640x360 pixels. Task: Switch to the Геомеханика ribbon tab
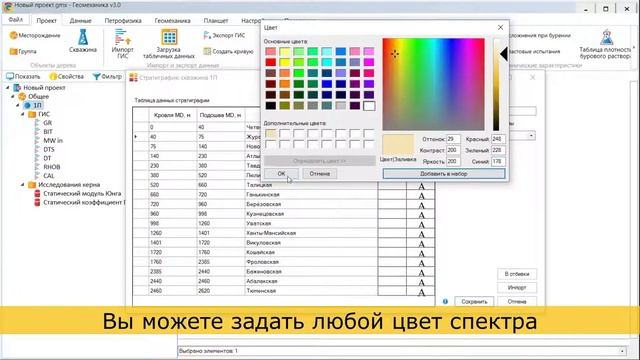[x=172, y=20]
